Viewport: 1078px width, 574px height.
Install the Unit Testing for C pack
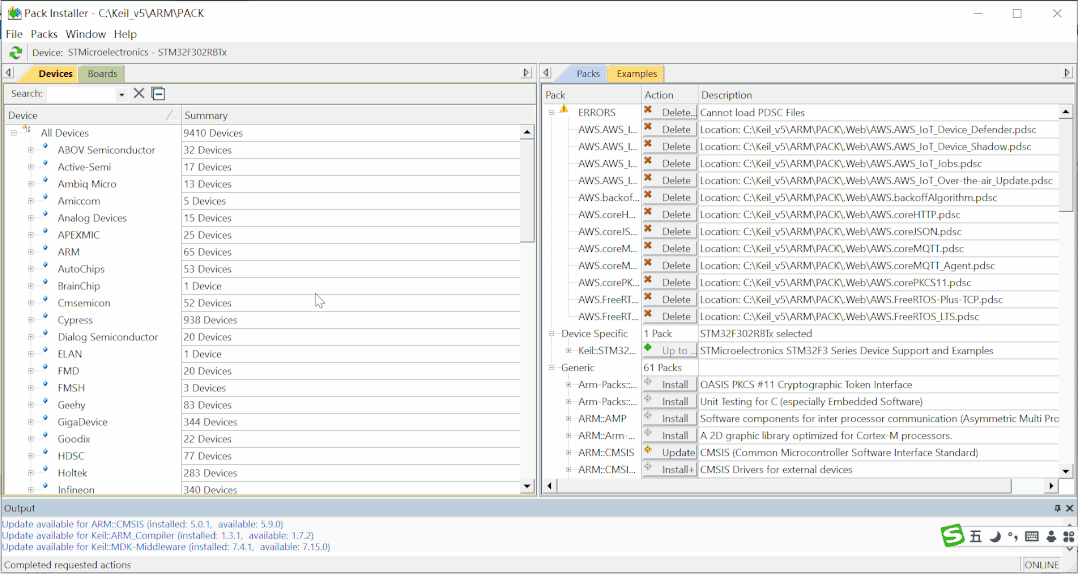tap(670, 401)
